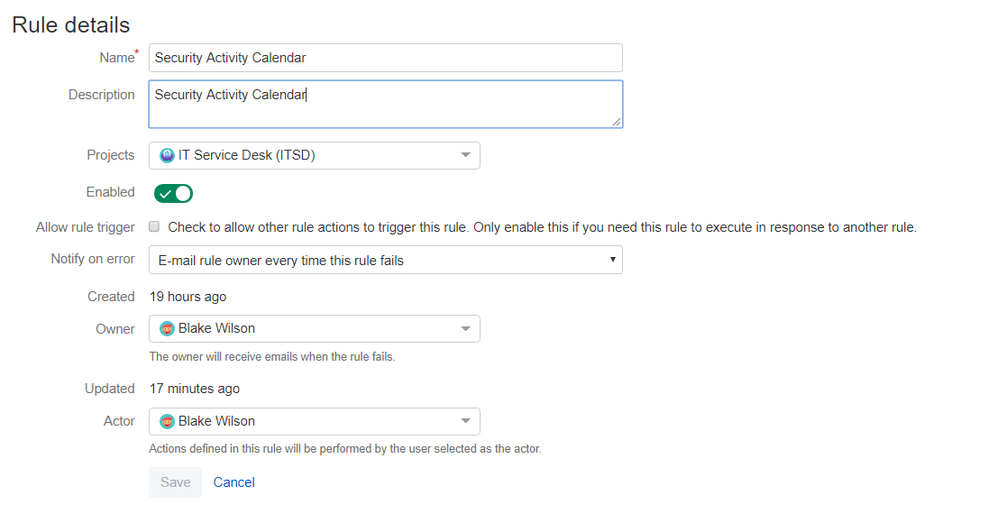Expand the Owner dropdown arrow
The height and width of the screenshot is (505, 998).
tap(465, 329)
